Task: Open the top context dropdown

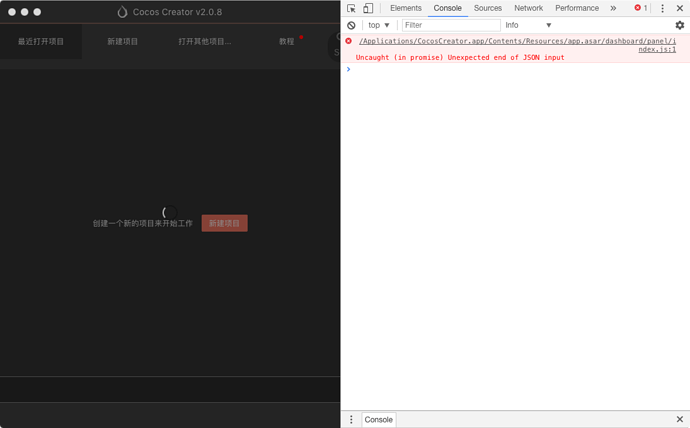Action: 379,25
